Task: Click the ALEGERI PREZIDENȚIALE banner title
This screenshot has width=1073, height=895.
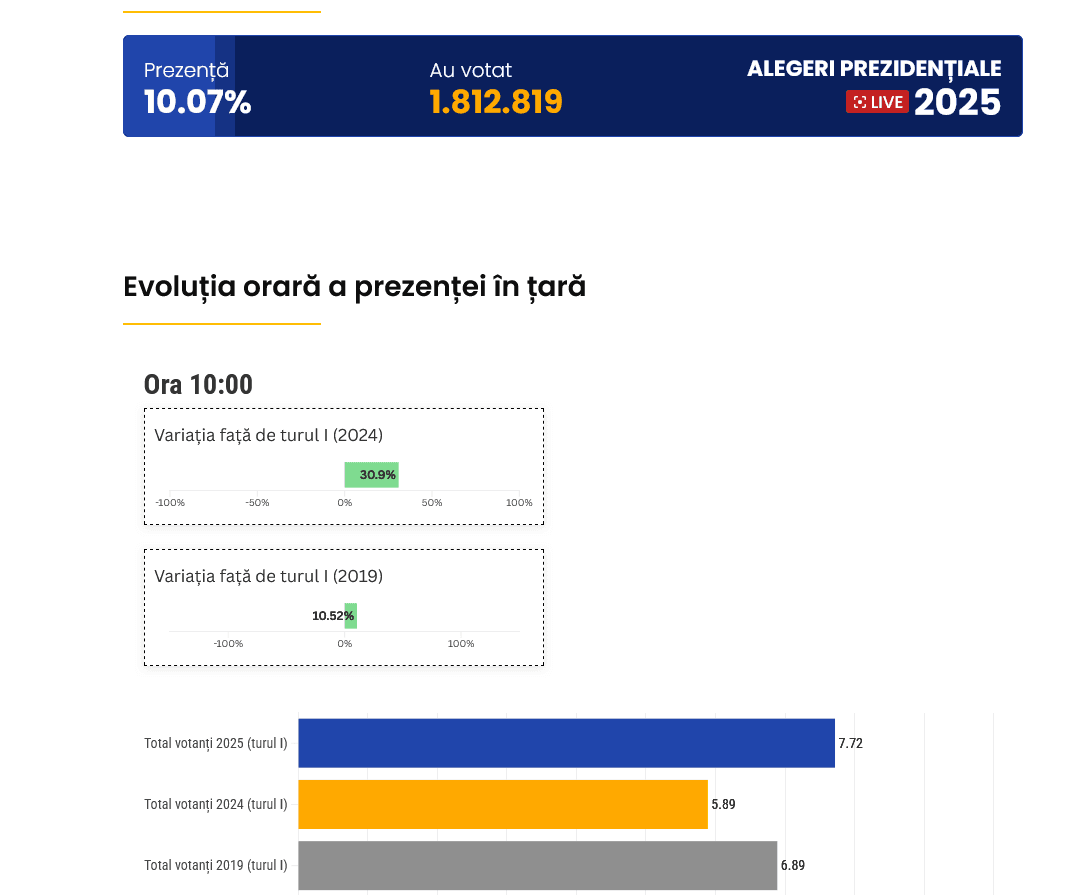Action: point(874,69)
